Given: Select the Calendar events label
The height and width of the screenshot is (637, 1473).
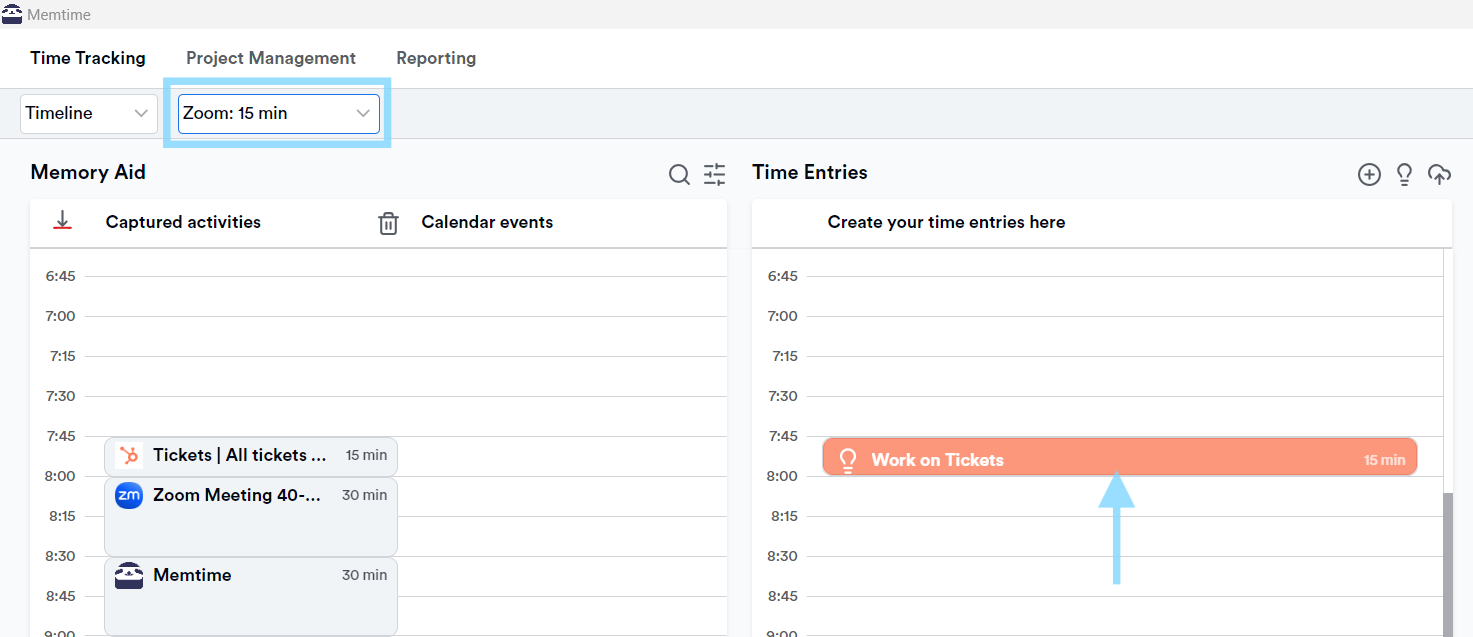Looking at the screenshot, I should (487, 222).
